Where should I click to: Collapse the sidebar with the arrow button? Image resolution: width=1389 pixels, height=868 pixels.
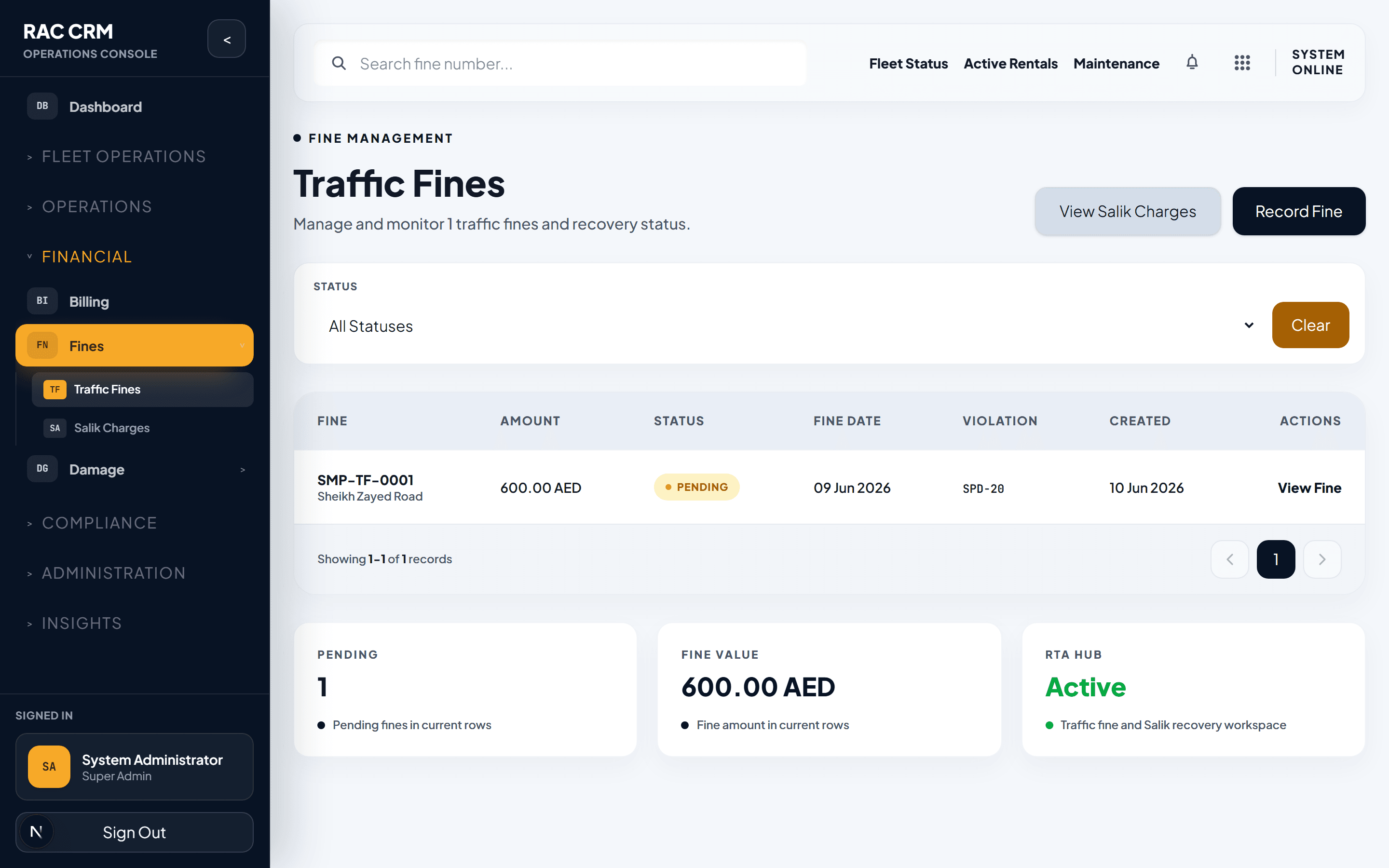point(227,39)
